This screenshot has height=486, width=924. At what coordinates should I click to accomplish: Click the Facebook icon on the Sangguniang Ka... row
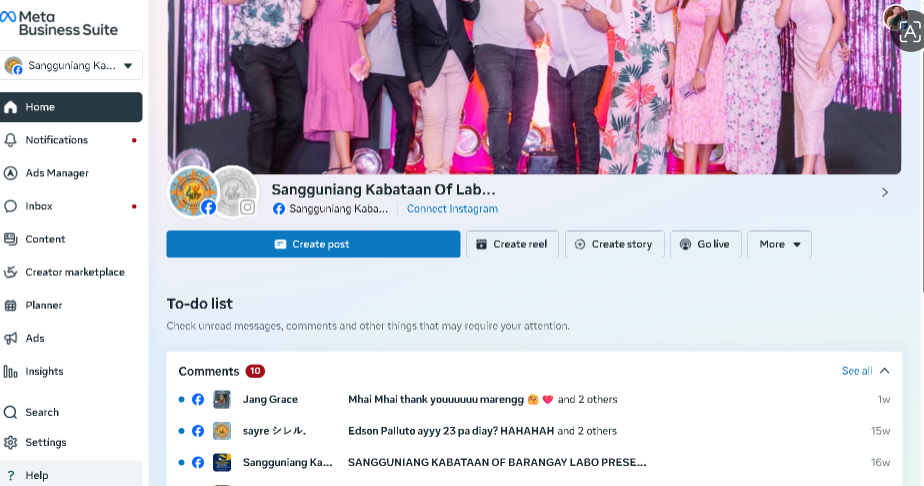click(x=198, y=462)
